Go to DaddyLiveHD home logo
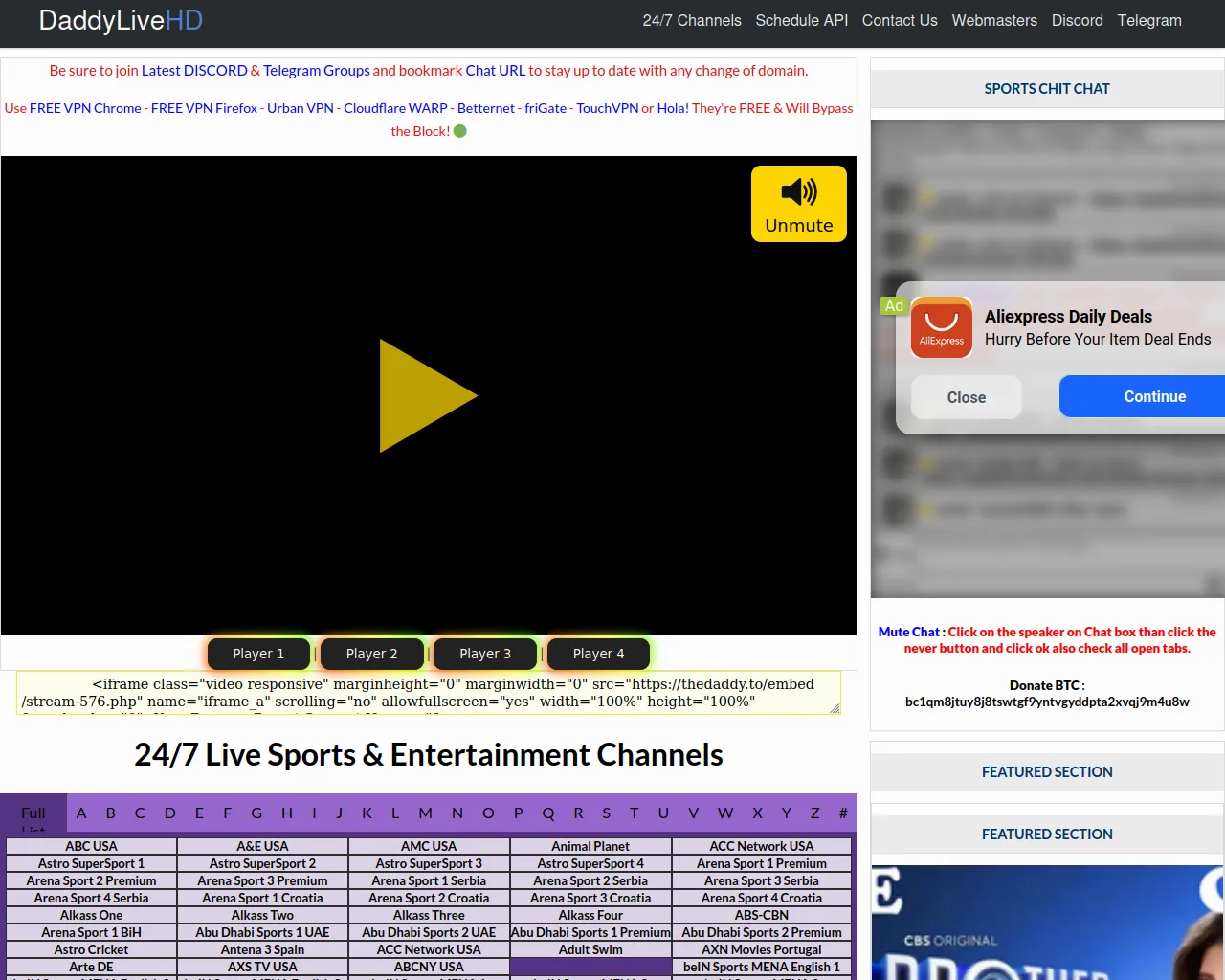The image size is (1225, 980). pos(121,20)
